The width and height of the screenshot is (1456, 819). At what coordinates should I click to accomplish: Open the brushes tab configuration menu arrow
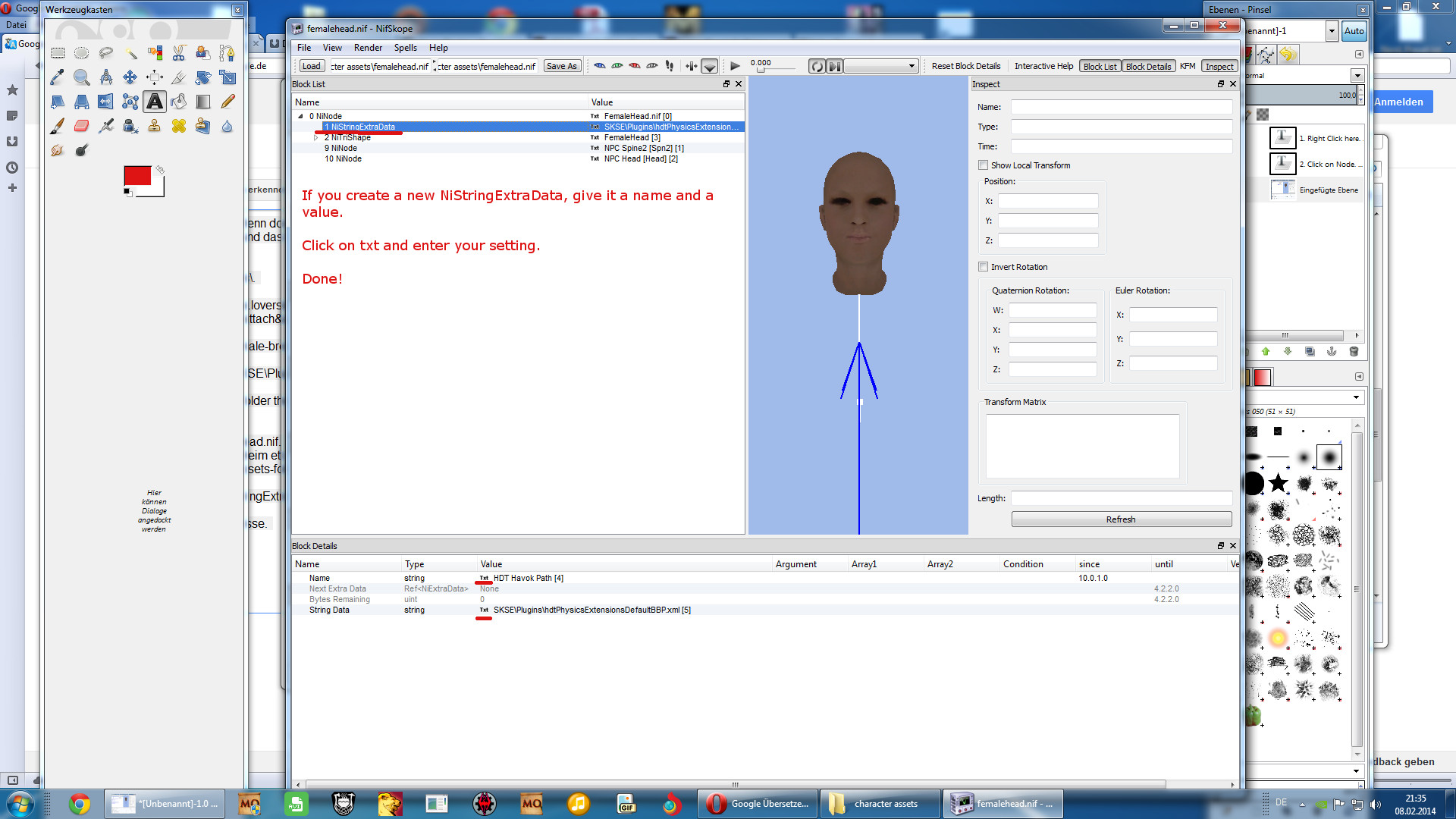1359,376
